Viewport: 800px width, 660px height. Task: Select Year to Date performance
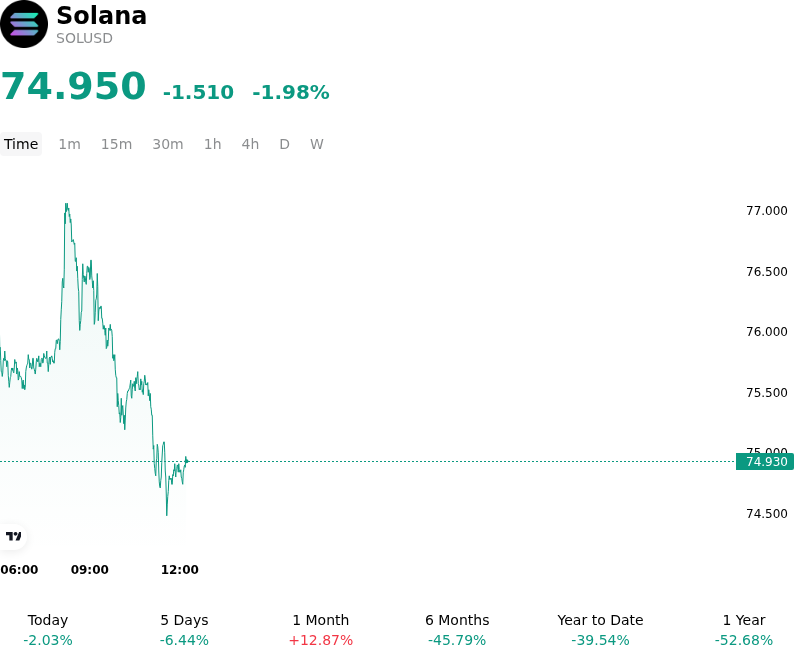point(600,630)
